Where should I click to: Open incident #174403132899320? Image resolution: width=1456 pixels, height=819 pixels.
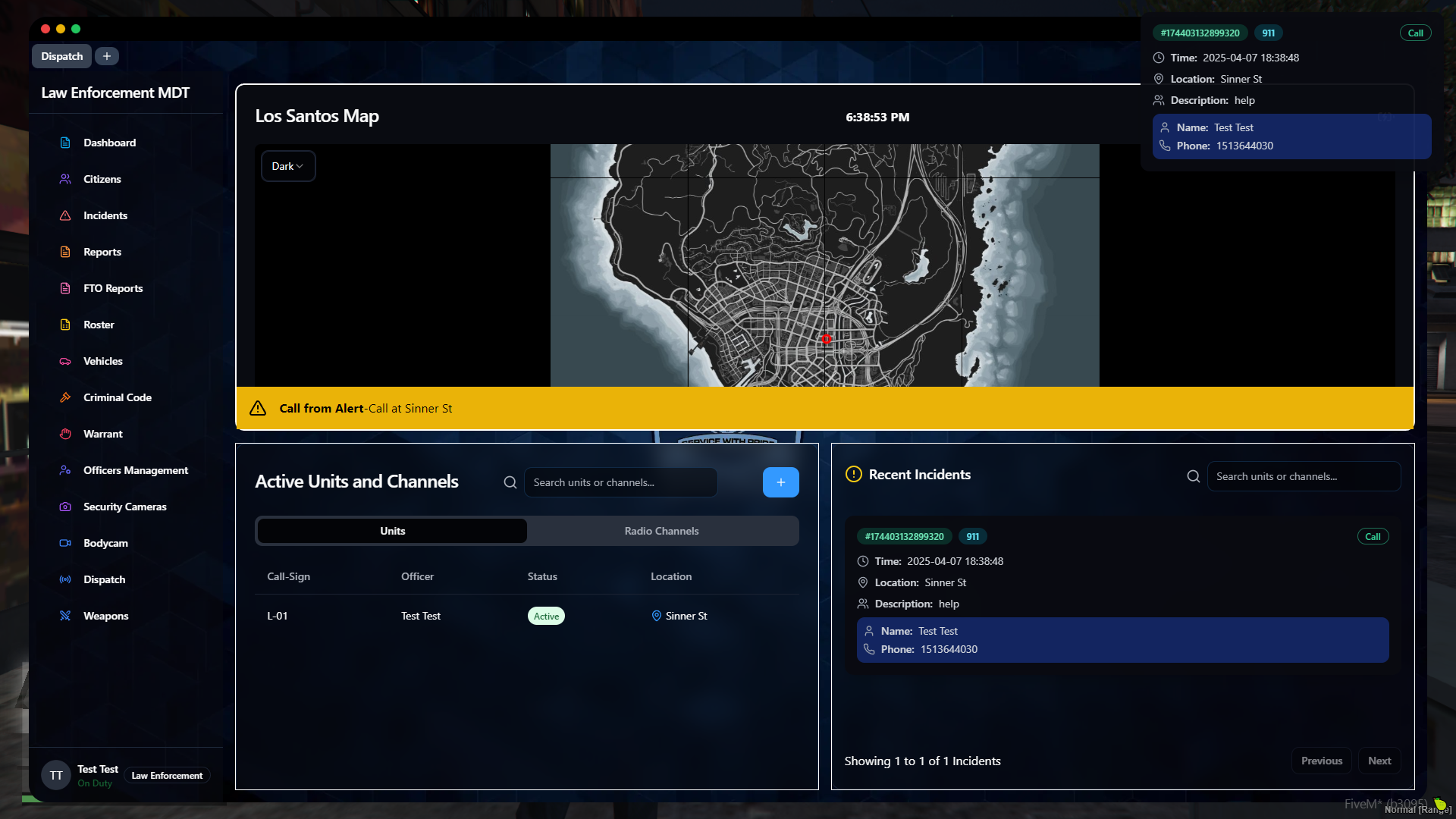click(x=904, y=536)
